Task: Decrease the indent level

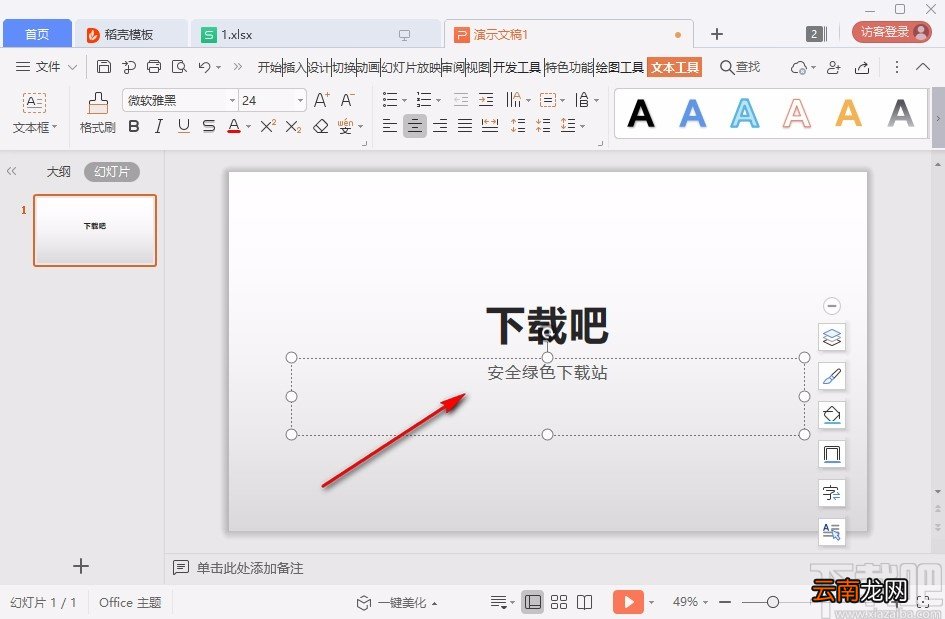Action: (461, 99)
